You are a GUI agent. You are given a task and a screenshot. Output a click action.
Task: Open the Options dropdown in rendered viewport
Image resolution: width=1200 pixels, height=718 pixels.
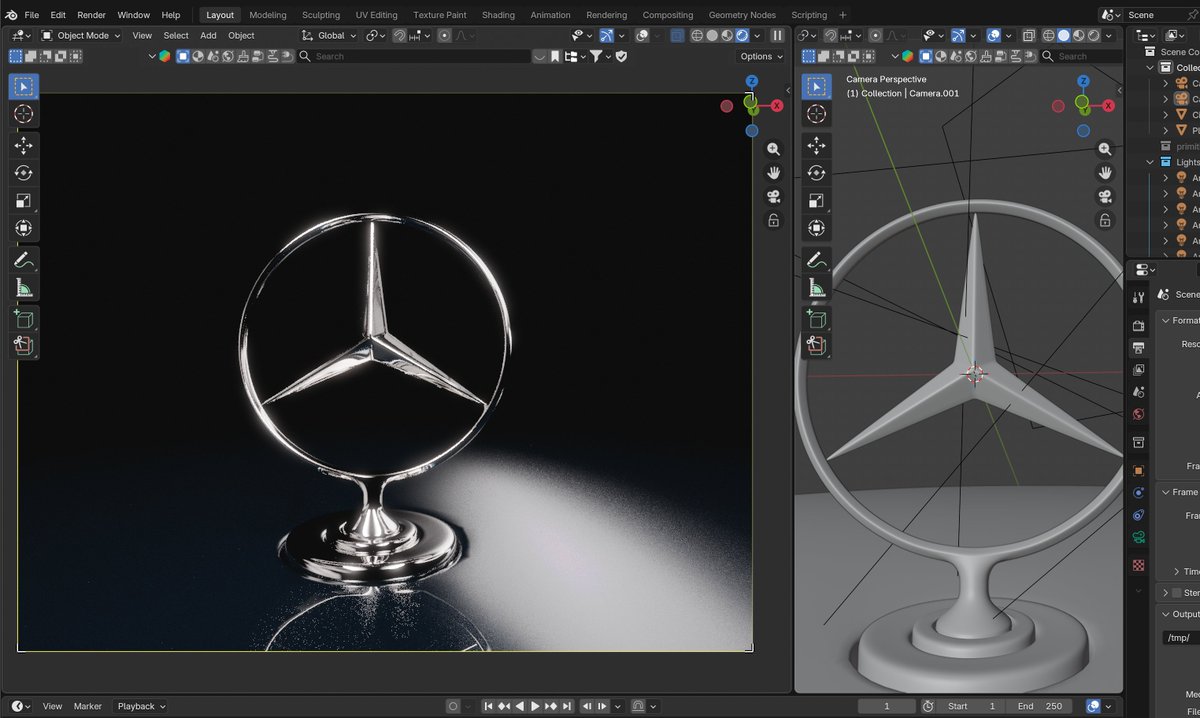point(761,56)
